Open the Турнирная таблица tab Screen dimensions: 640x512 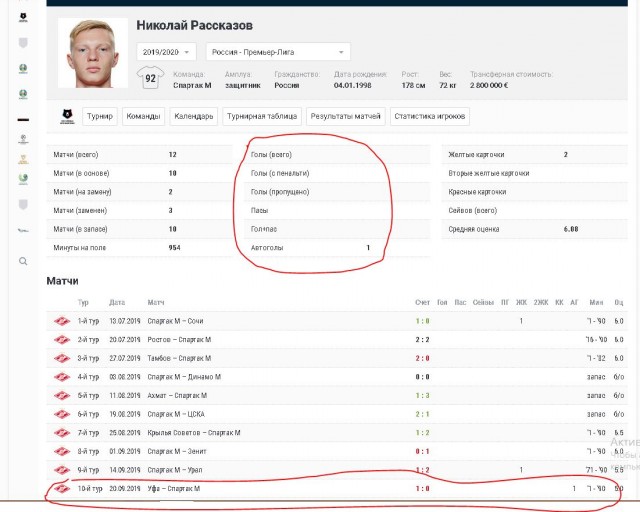click(262, 116)
